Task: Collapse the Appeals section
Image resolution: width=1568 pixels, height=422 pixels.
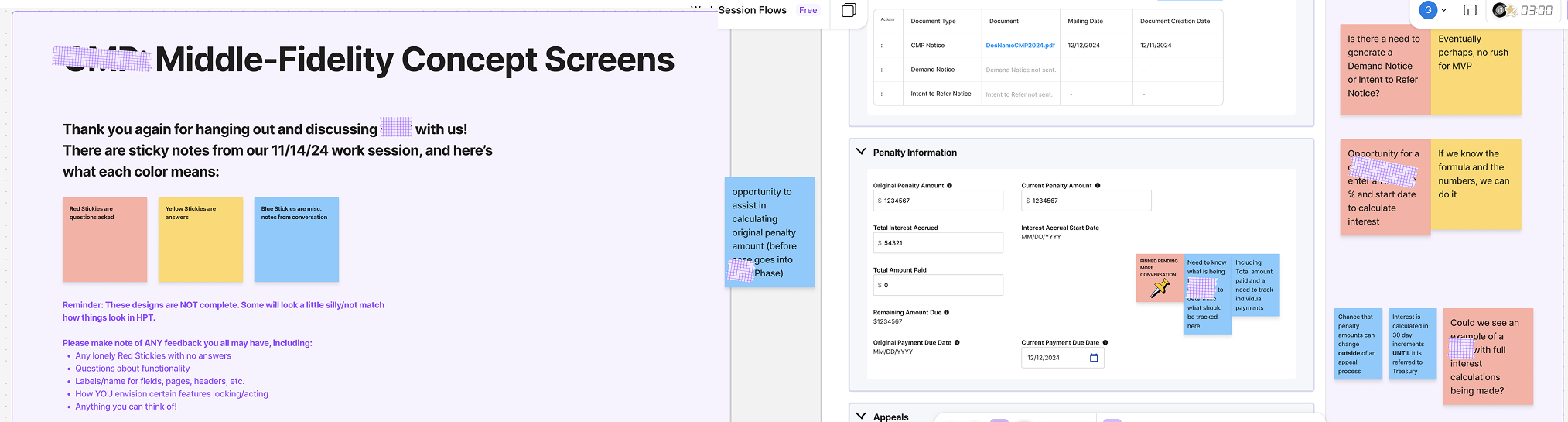Action: 861,416
